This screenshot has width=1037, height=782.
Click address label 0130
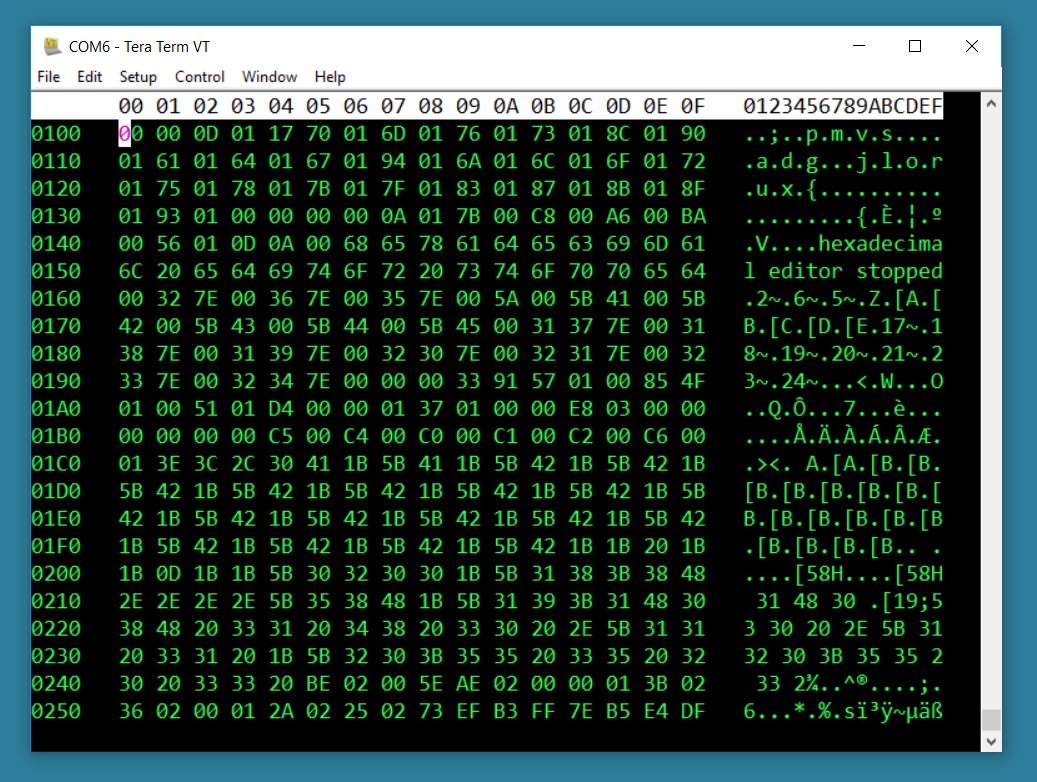tap(56, 216)
